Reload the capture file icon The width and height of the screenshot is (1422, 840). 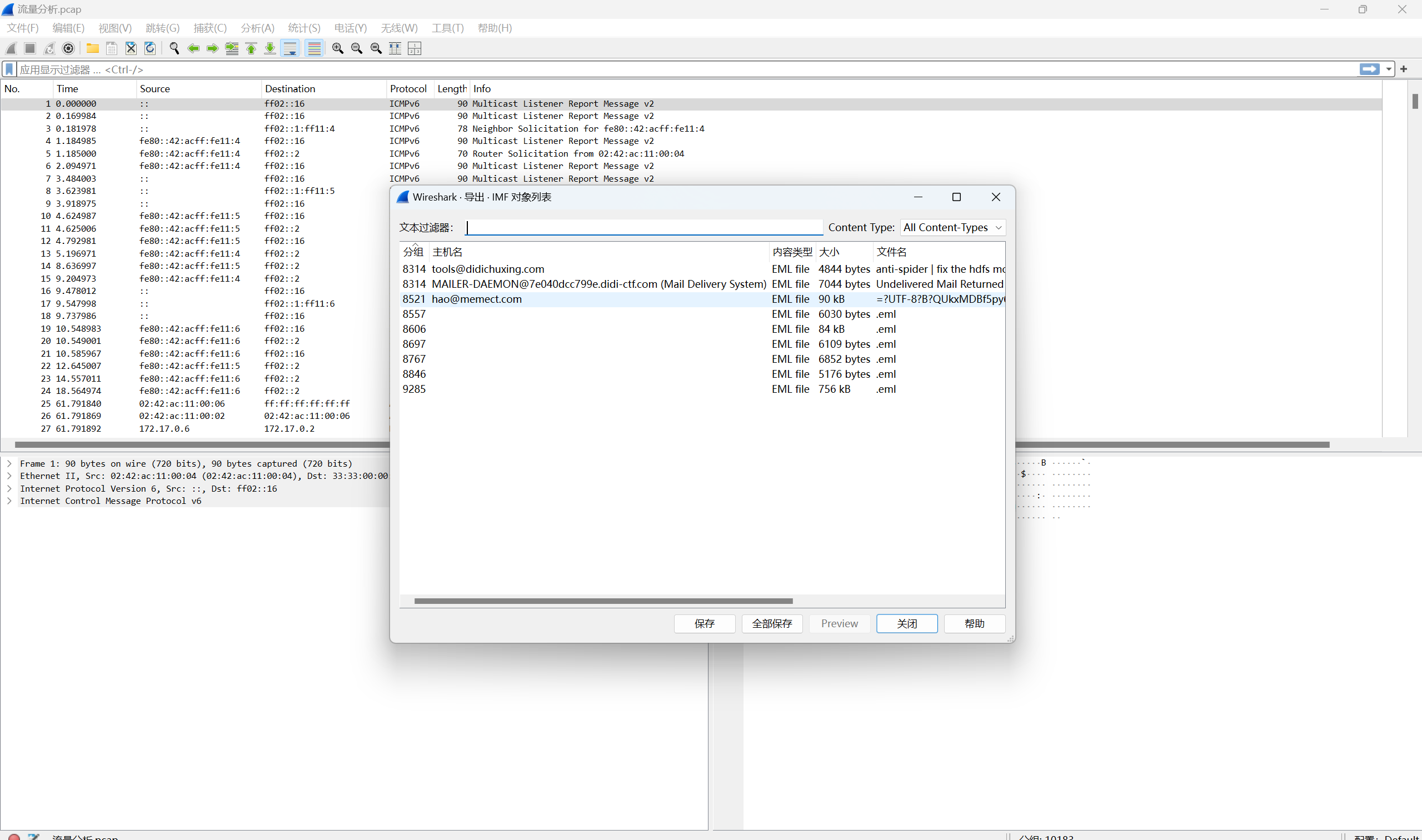coord(150,48)
